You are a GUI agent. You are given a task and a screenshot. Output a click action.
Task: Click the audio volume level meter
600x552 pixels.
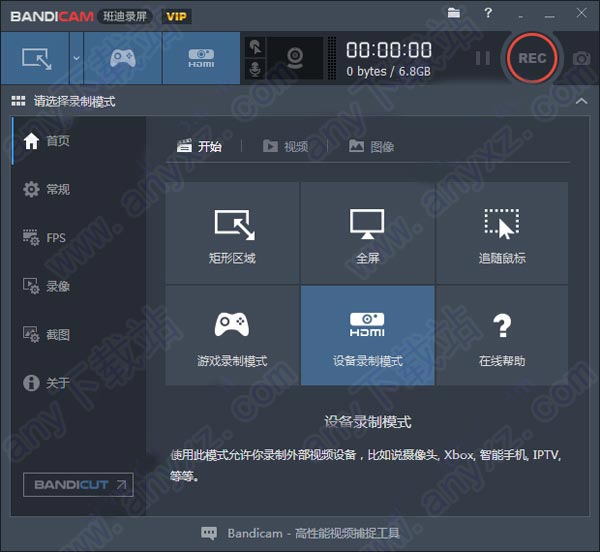pyautogui.click(x=332, y=58)
